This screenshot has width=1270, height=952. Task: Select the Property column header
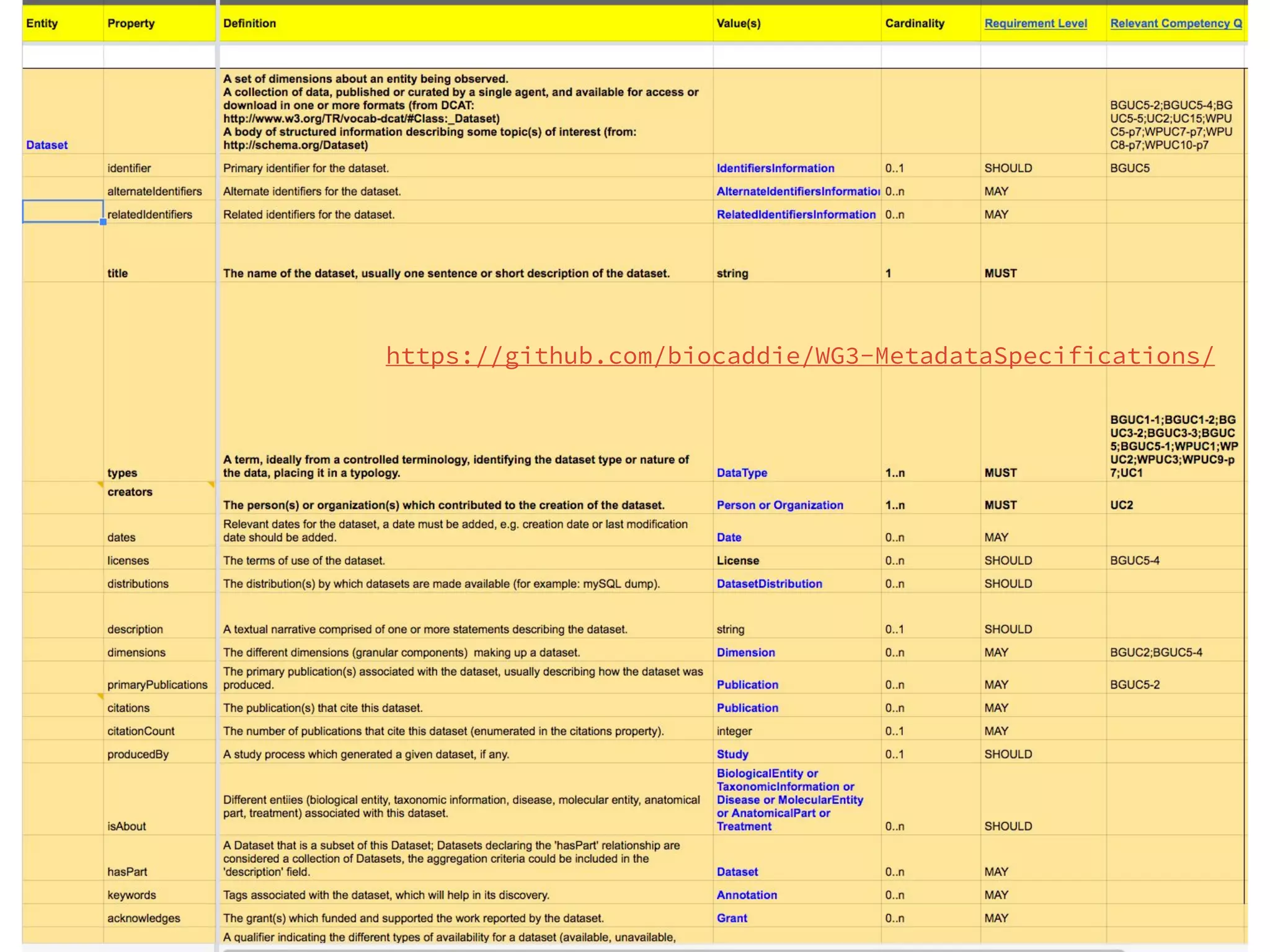(159, 24)
